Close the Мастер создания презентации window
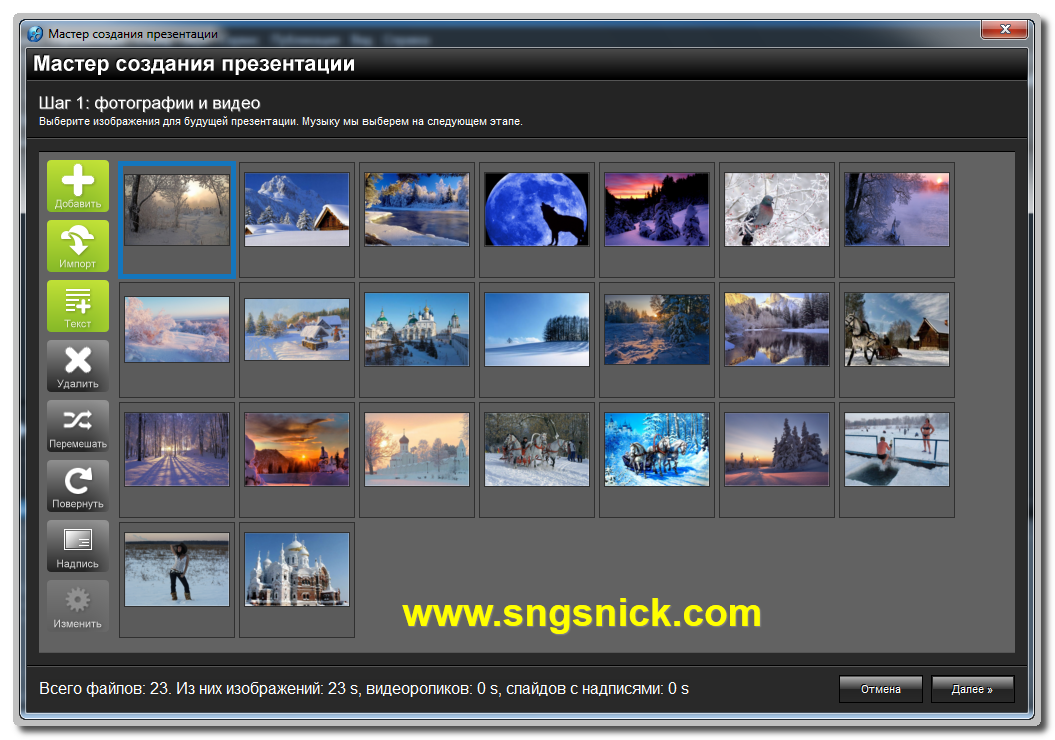 click(1005, 29)
